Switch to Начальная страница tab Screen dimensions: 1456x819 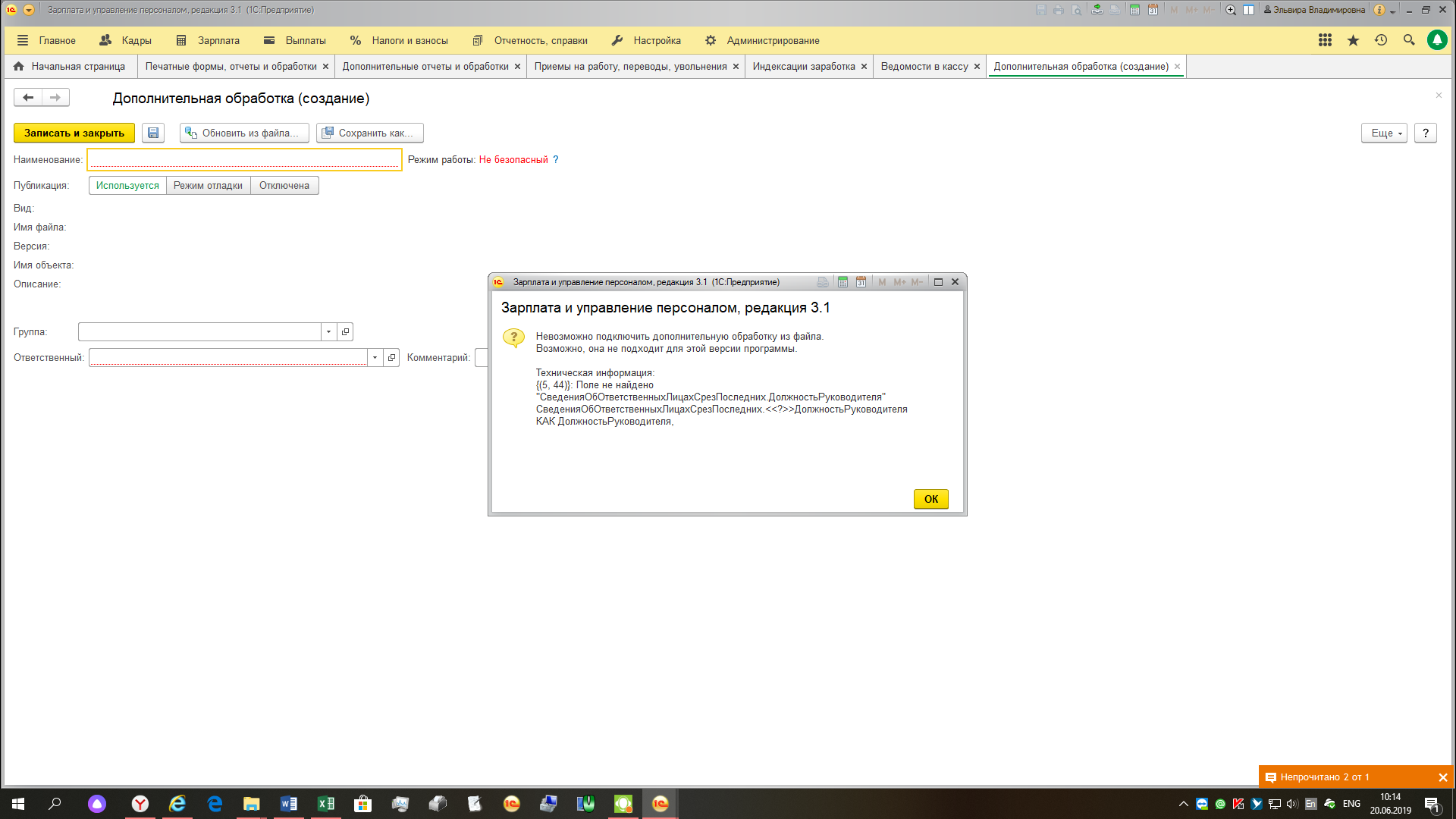70,66
